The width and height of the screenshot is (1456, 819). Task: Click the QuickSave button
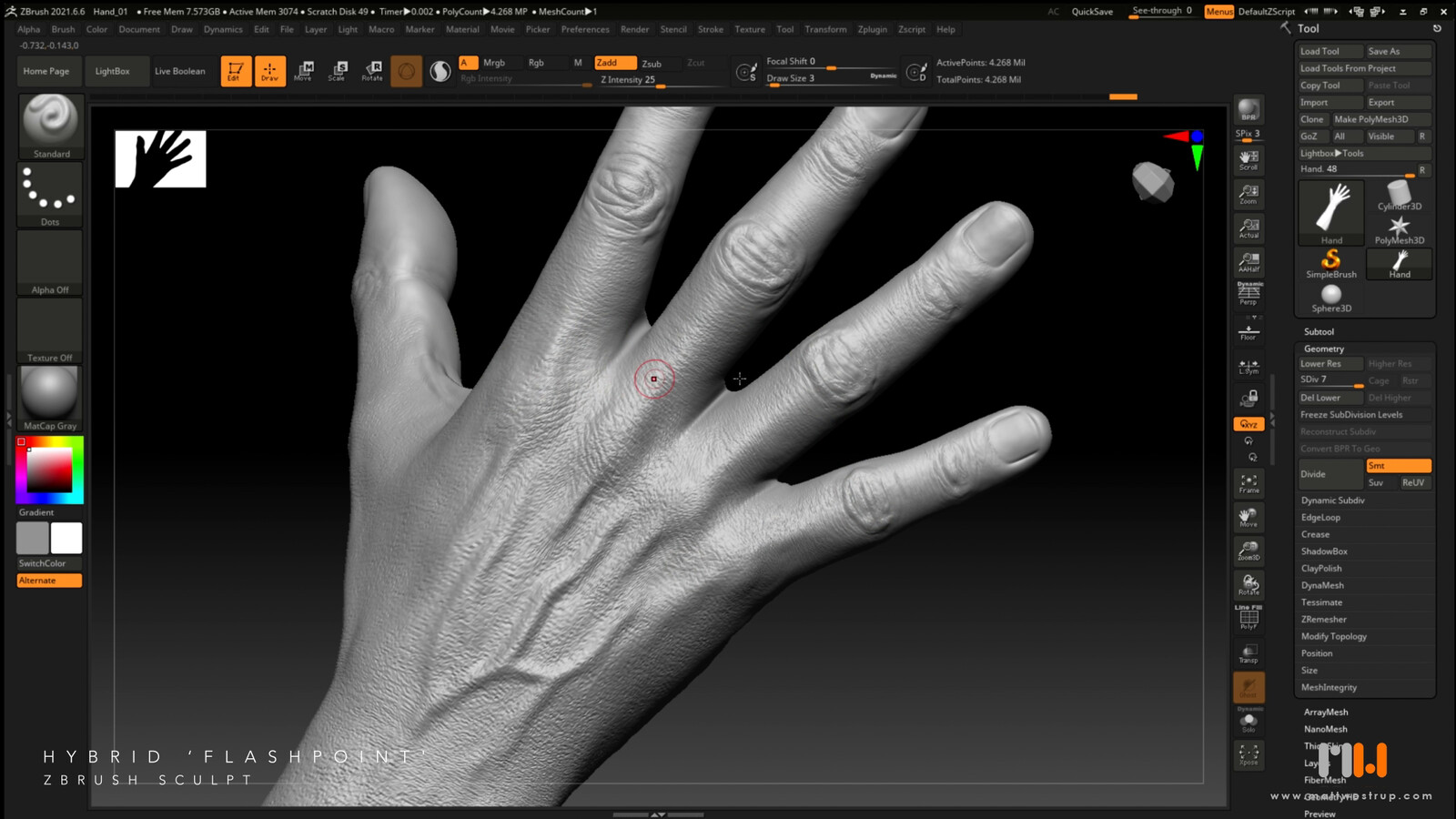(x=1092, y=11)
